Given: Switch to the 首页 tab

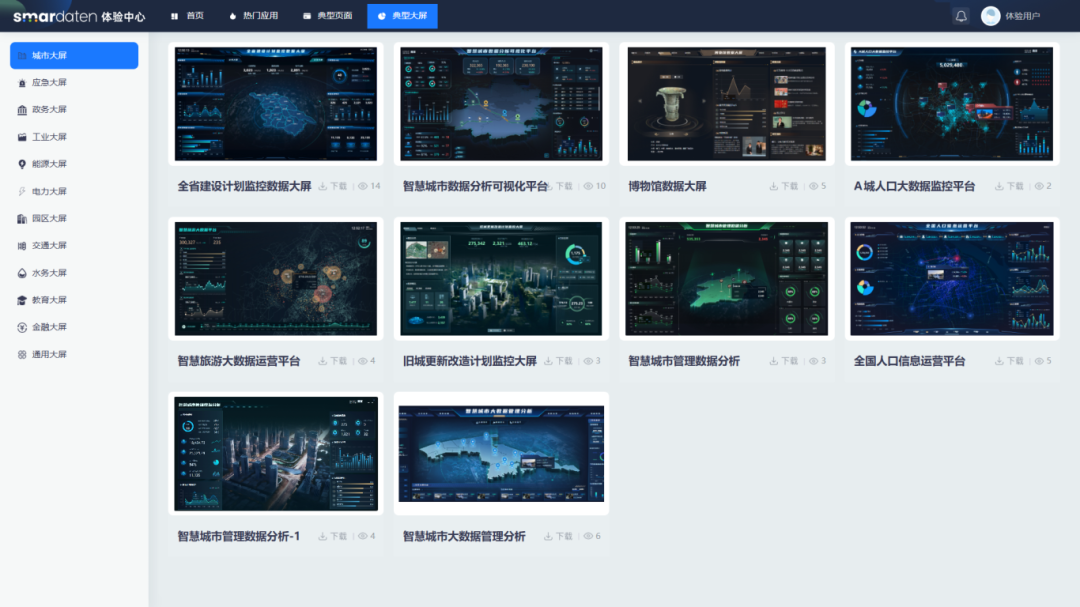Looking at the screenshot, I should click(x=187, y=15).
